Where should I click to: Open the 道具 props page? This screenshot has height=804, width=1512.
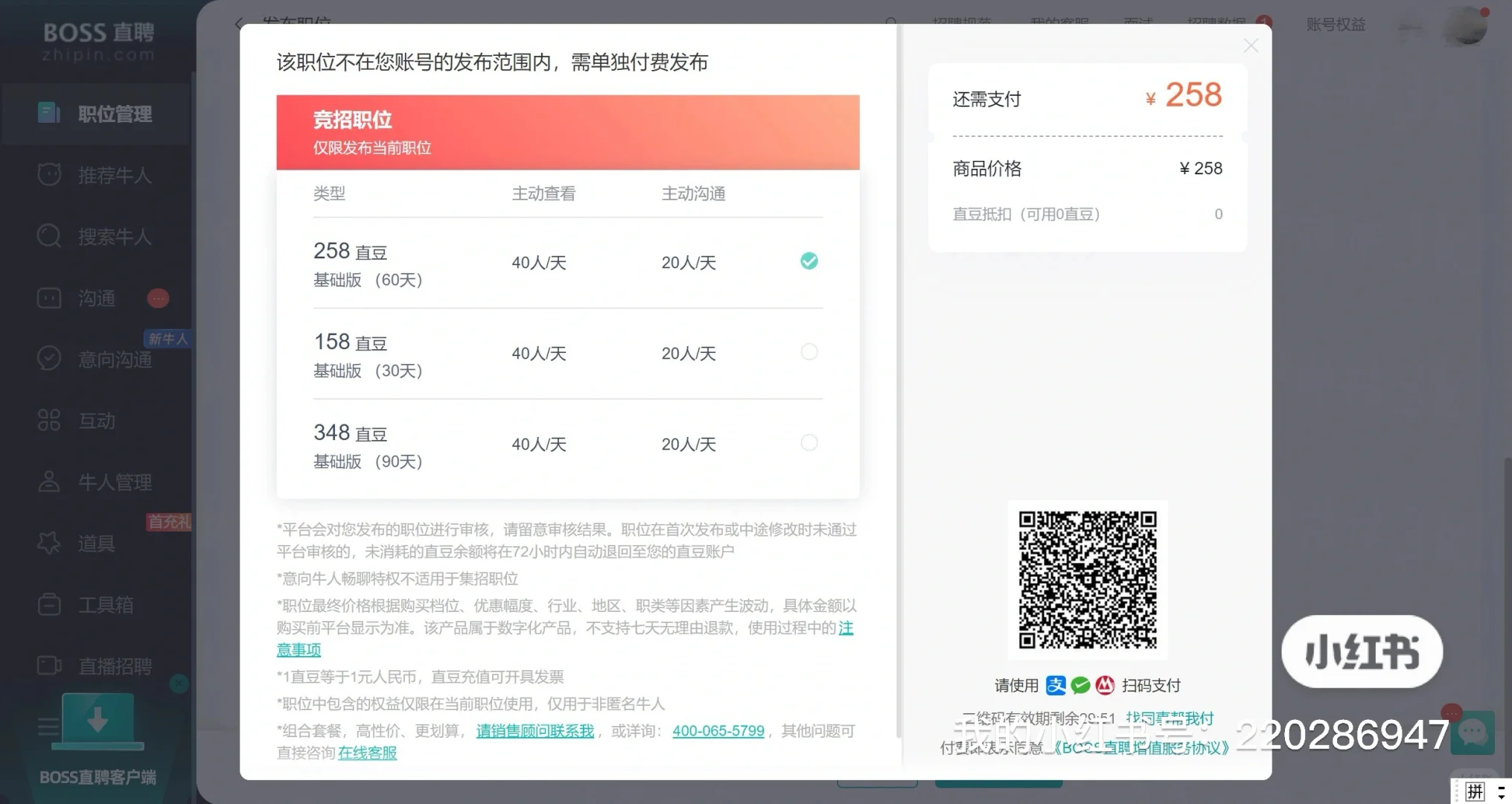[95, 543]
